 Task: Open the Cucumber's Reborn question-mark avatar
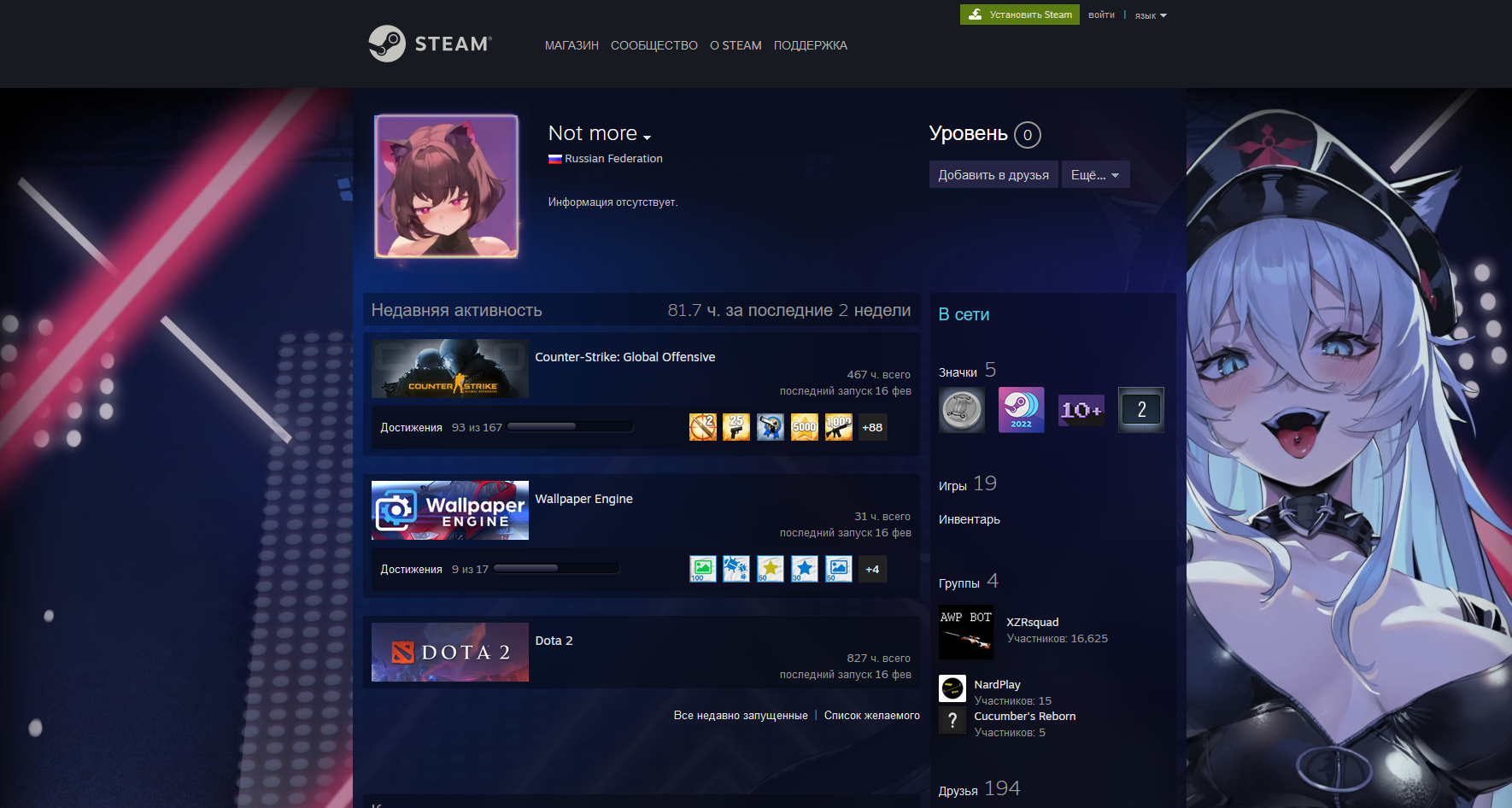pyautogui.click(x=952, y=720)
